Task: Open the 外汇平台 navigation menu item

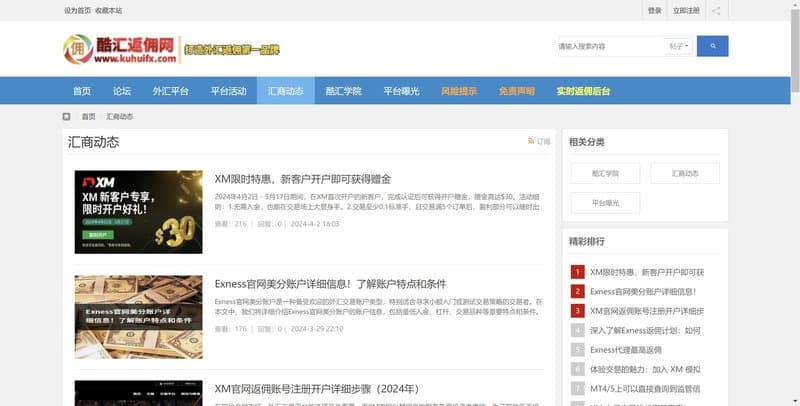Action: tap(171, 91)
